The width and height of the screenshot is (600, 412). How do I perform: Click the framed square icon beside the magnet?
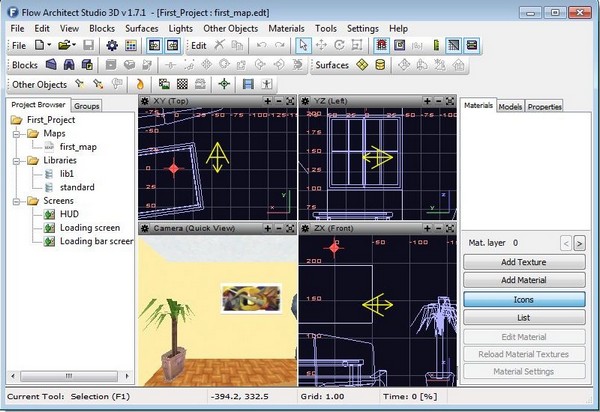399,45
